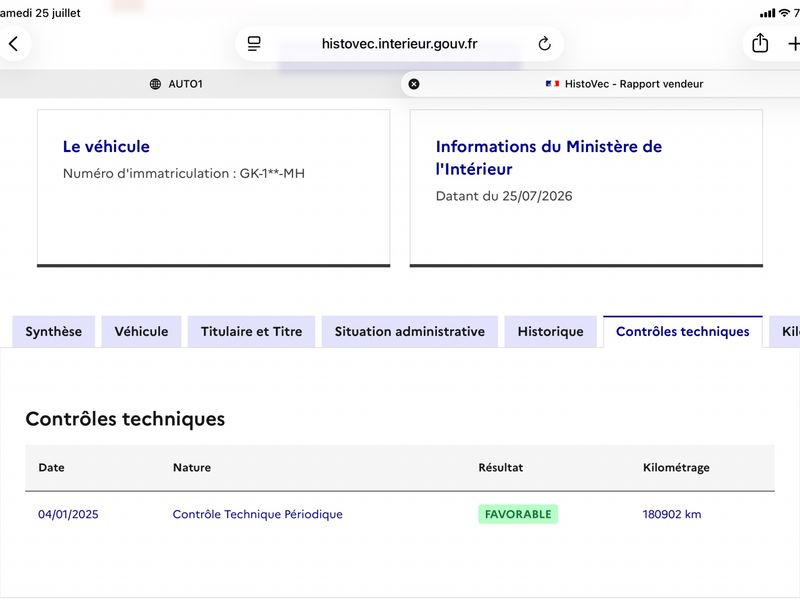Open the page reader menu icon
The image size is (800, 600).
coord(254,44)
